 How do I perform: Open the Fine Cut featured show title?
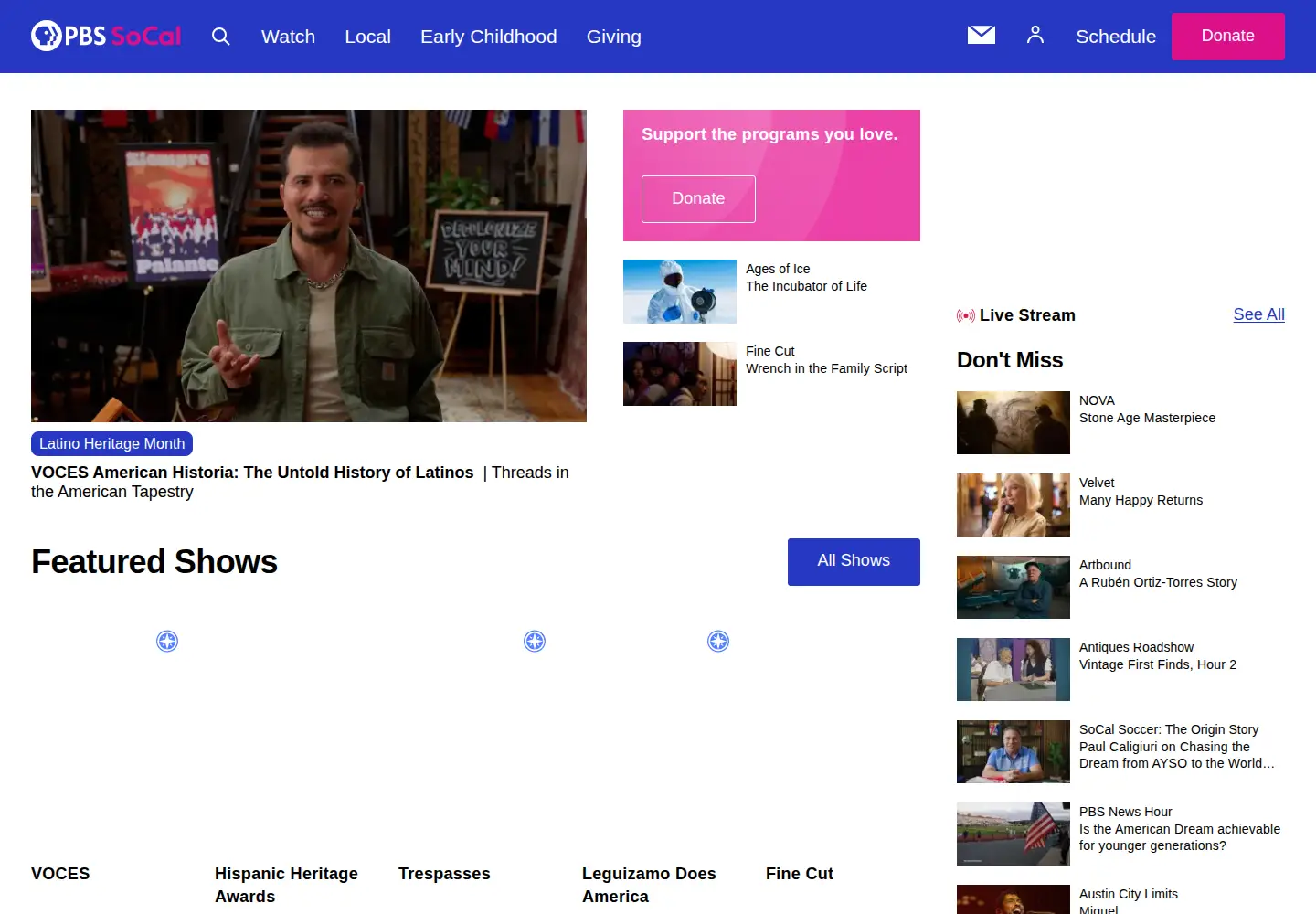pos(800,874)
